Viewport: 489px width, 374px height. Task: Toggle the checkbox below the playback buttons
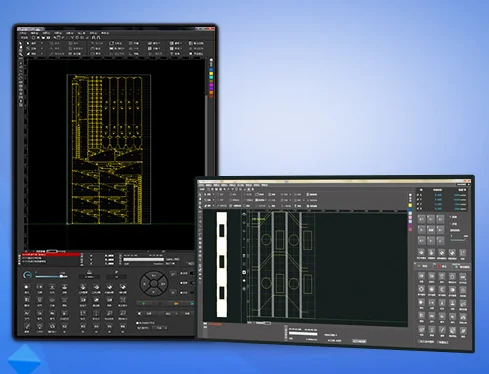click(138, 323)
